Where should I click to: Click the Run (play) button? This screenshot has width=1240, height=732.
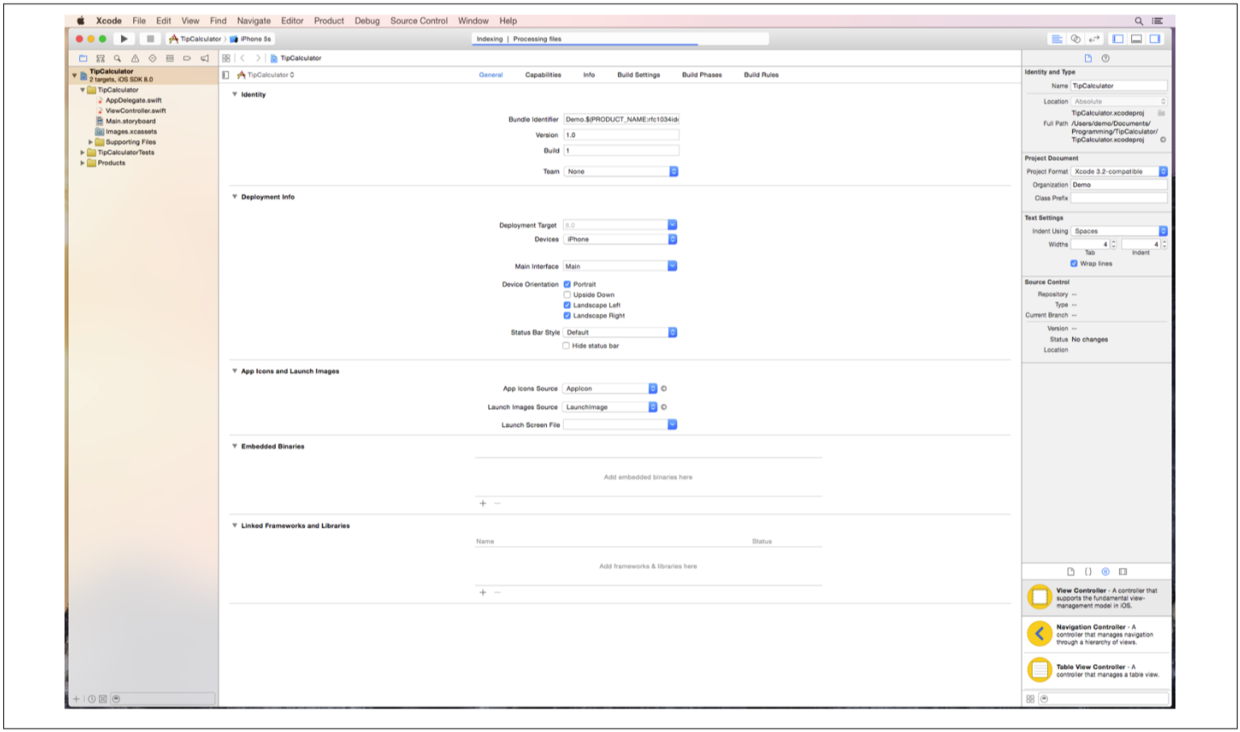tap(124, 39)
